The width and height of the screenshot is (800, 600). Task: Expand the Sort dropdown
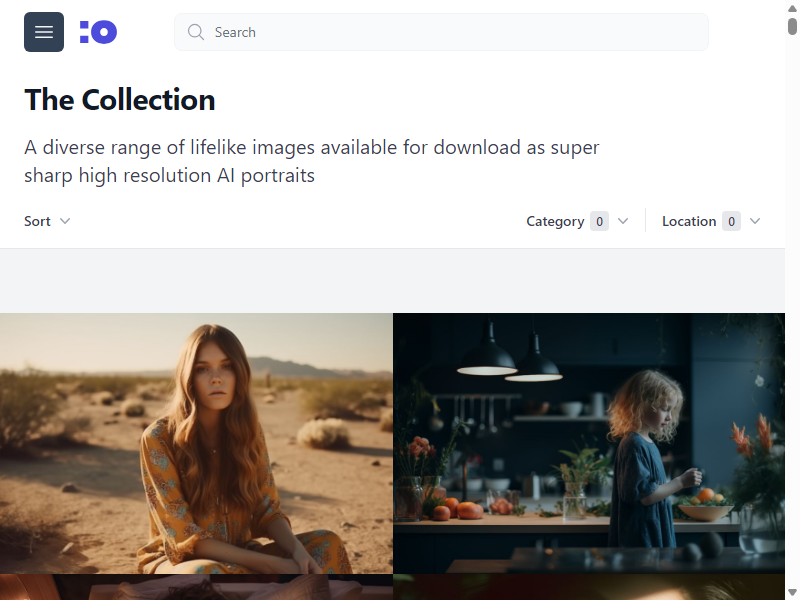click(47, 221)
